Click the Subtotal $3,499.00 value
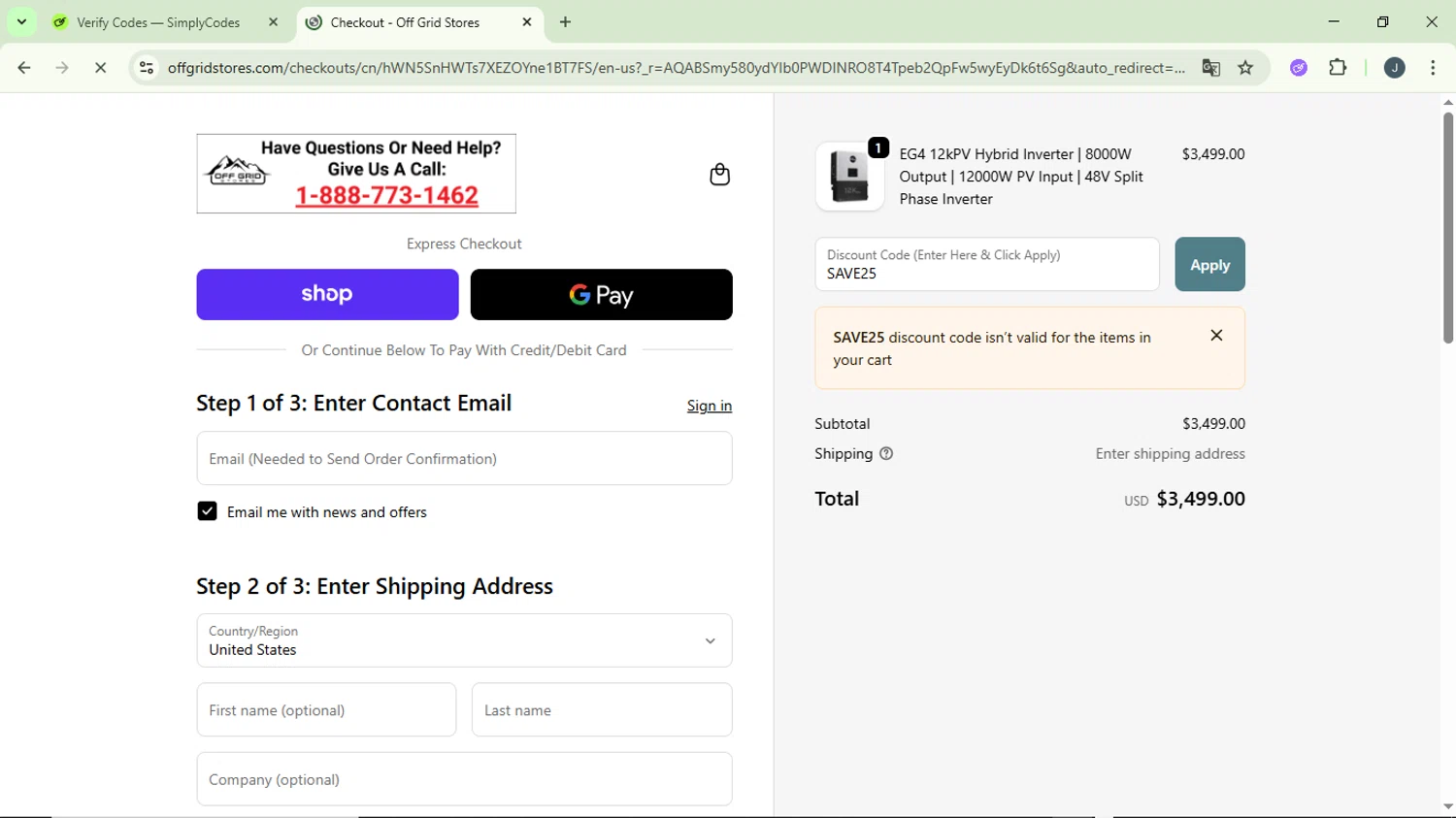 tap(1213, 423)
